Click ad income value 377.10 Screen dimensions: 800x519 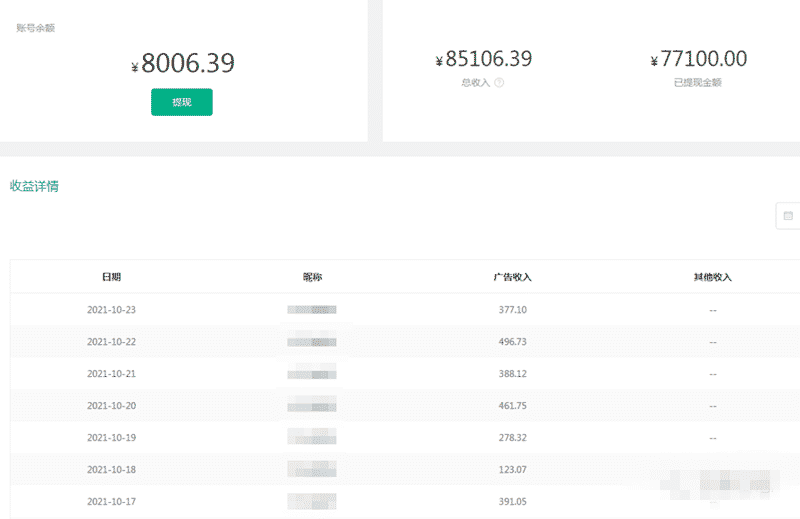tap(513, 310)
